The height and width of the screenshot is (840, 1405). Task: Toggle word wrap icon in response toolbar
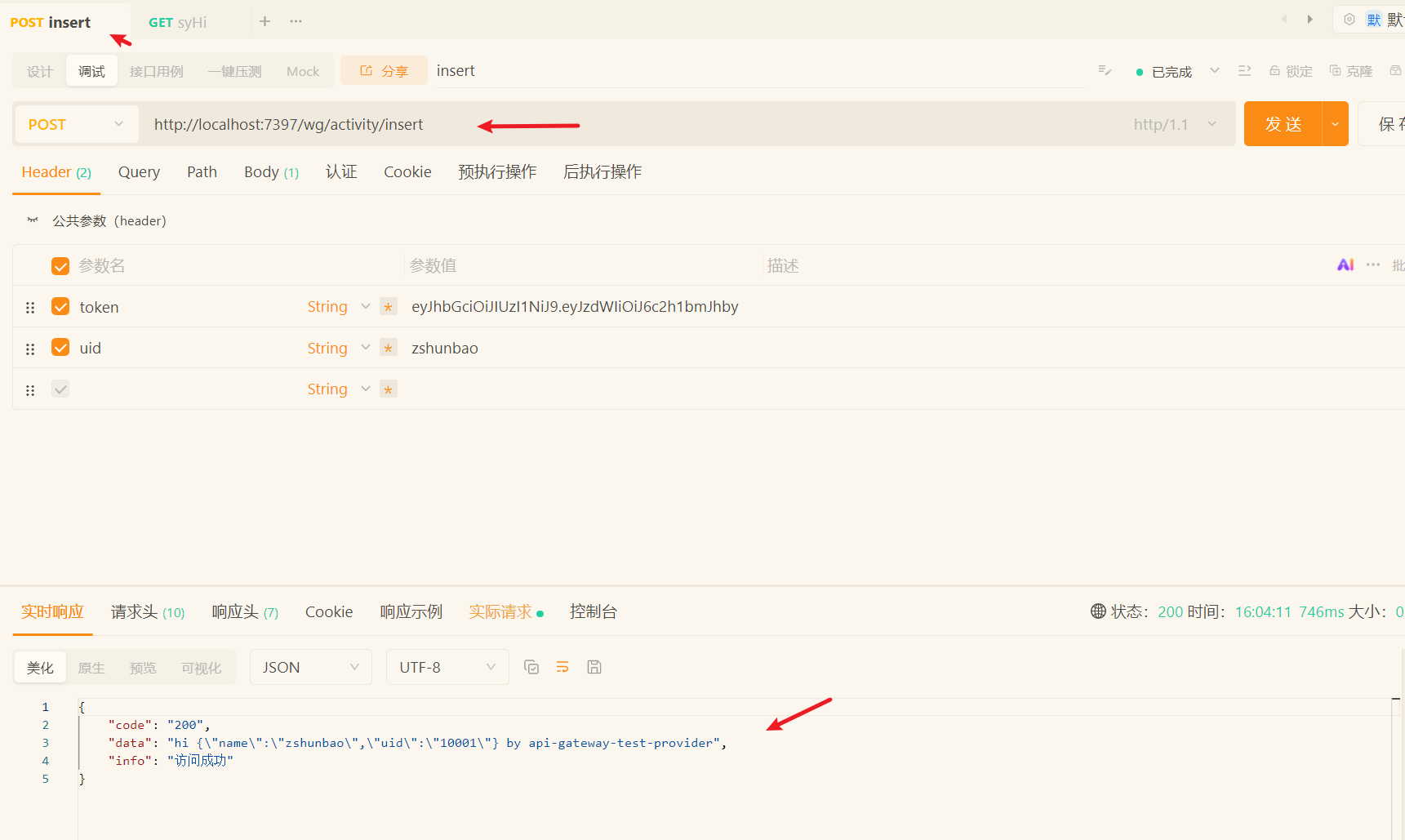562,667
